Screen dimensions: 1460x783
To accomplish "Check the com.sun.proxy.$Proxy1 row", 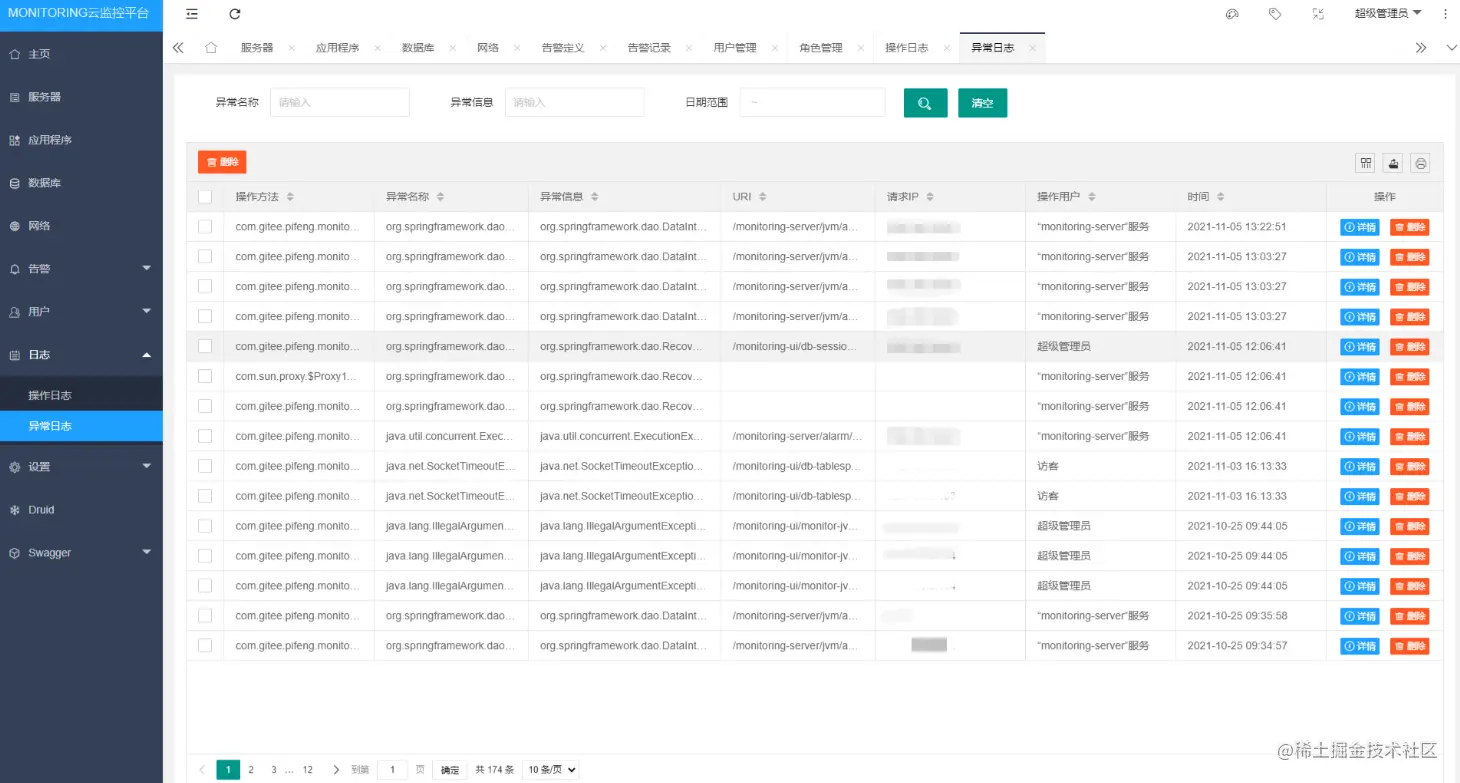I will click(205, 376).
